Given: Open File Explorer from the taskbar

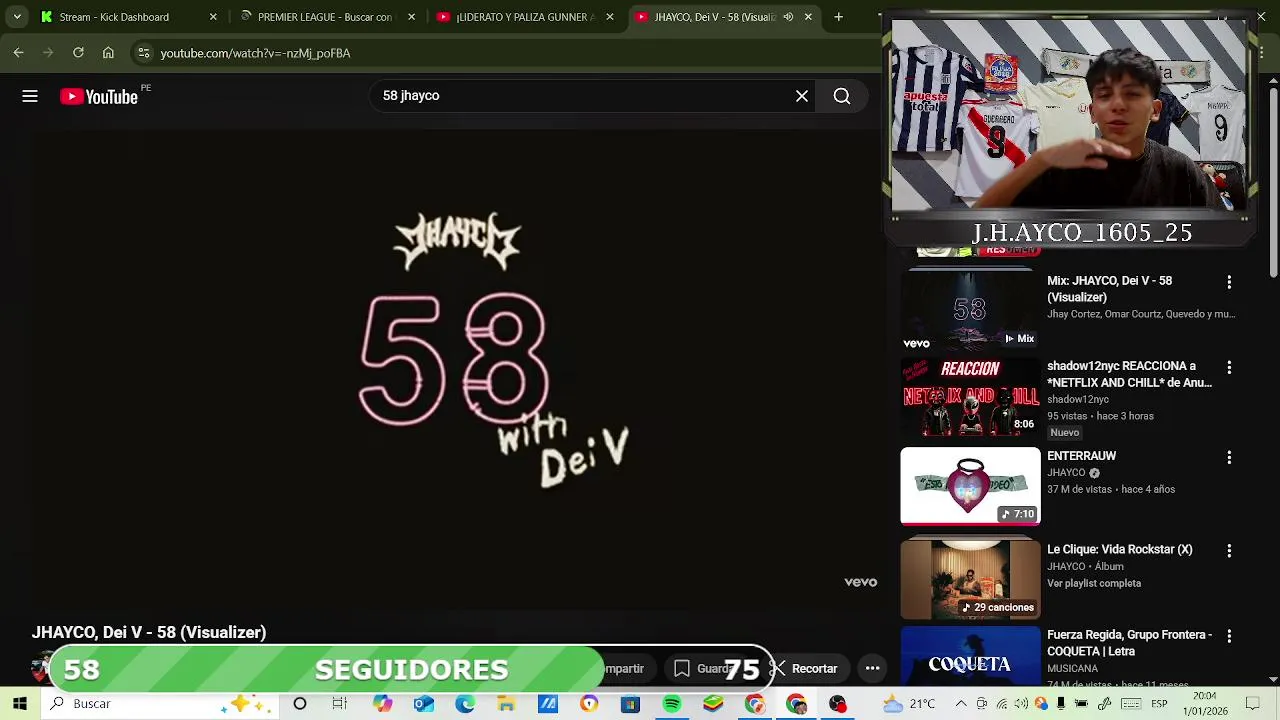Looking at the screenshot, I should coord(506,704).
